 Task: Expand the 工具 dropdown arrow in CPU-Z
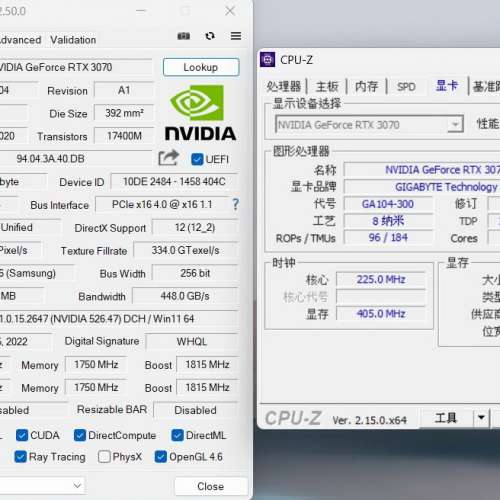pyautogui.click(x=481, y=417)
